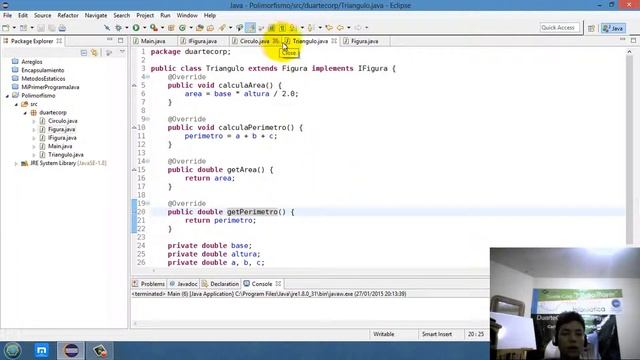Click the Next Annotation icon
This screenshot has height=360, width=640.
coord(293,28)
